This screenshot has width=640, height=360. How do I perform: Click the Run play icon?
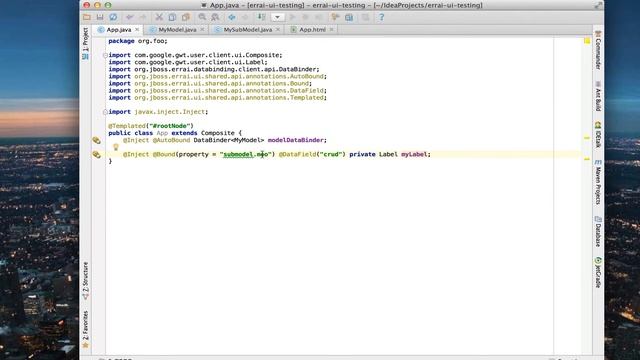[292, 17]
